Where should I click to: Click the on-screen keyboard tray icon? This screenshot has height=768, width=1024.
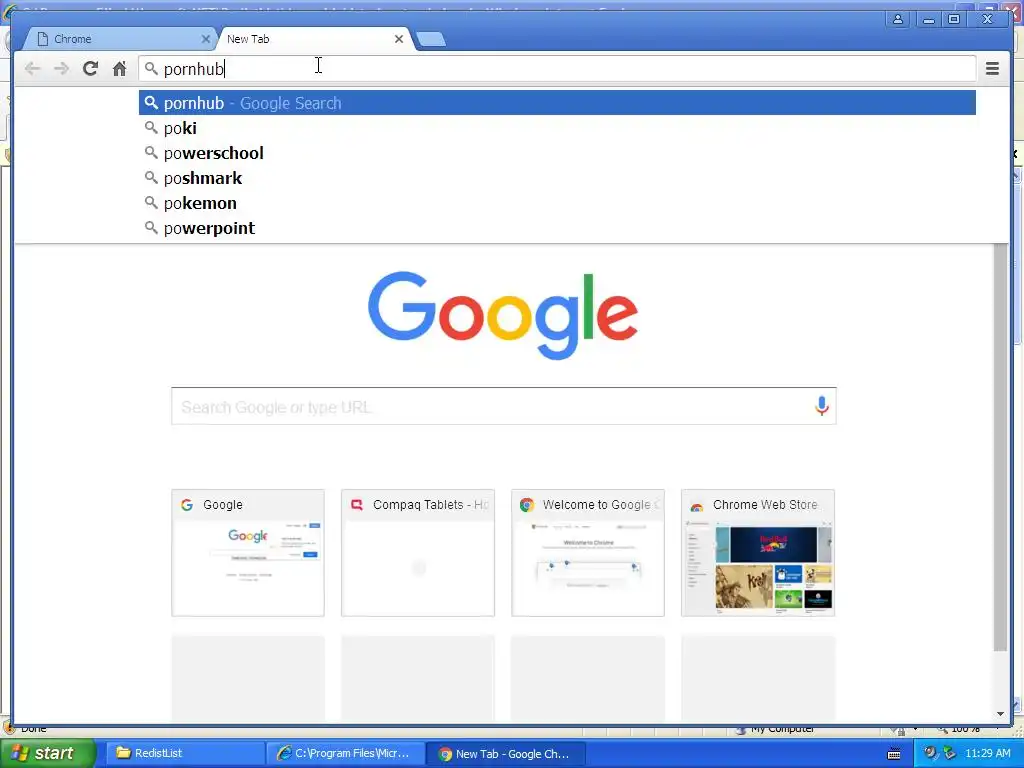(894, 754)
